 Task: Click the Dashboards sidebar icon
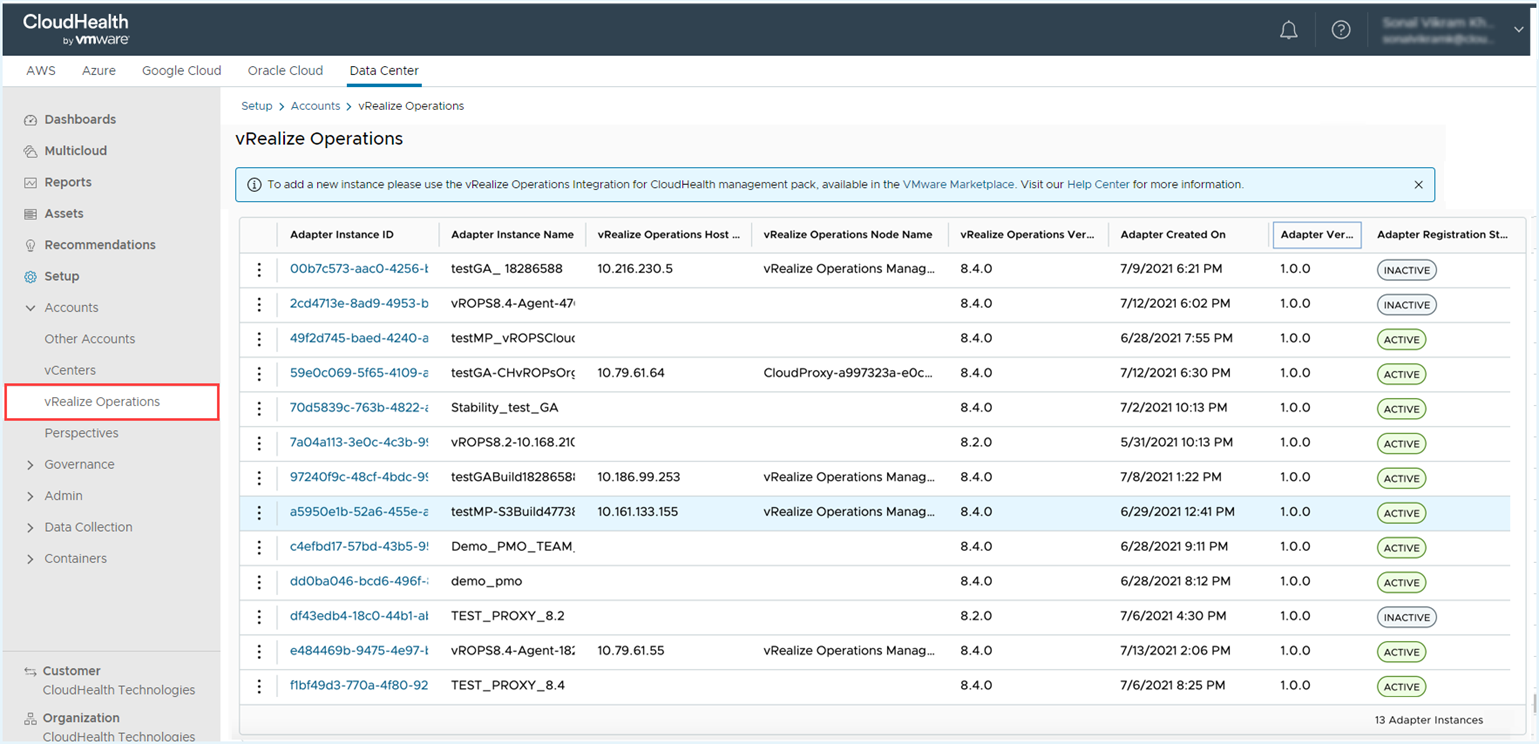pos(30,120)
